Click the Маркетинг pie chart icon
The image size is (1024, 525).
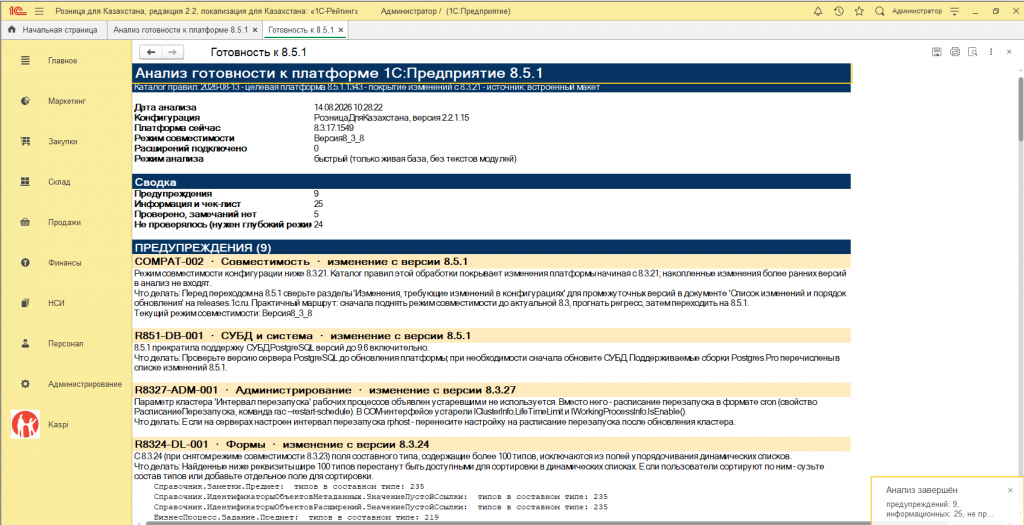[x=25, y=101]
